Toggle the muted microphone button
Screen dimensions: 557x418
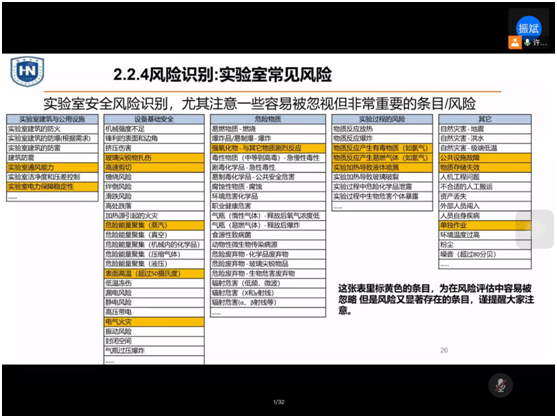click(x=501, y=385)
